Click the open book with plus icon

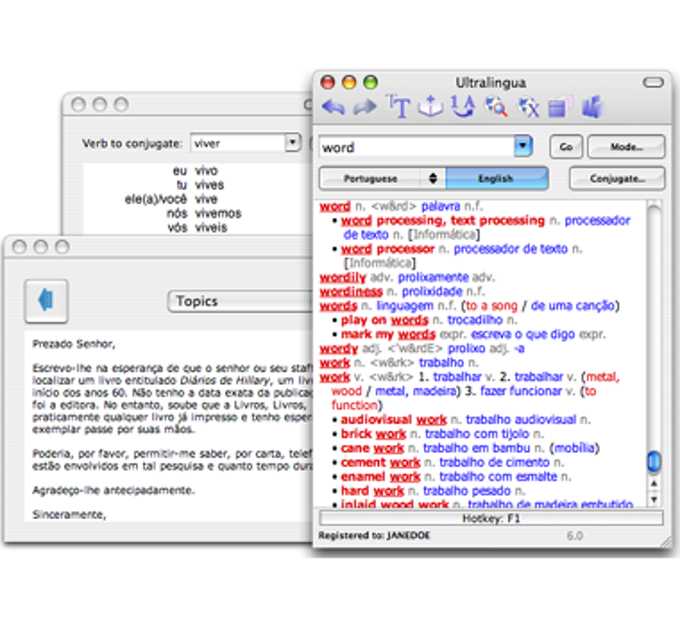[x=430, y=106]
